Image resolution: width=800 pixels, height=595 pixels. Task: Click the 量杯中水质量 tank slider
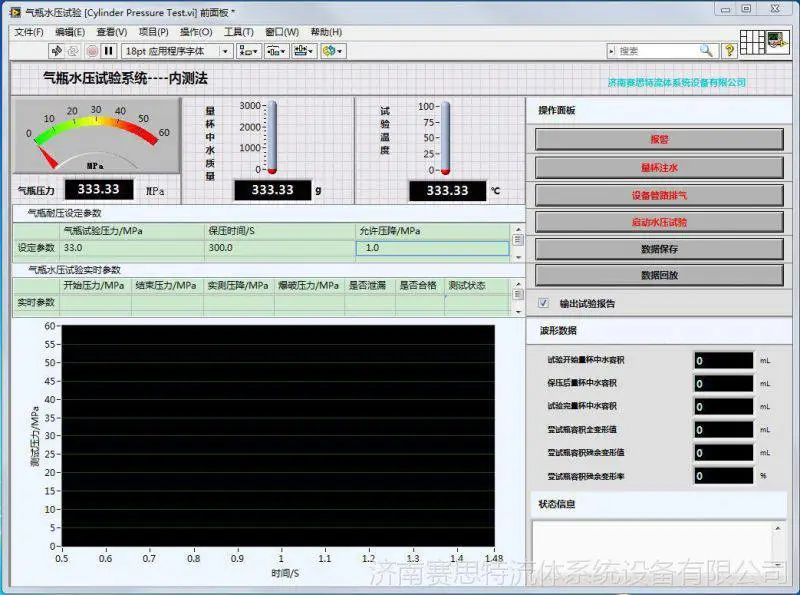coord(272,137)
